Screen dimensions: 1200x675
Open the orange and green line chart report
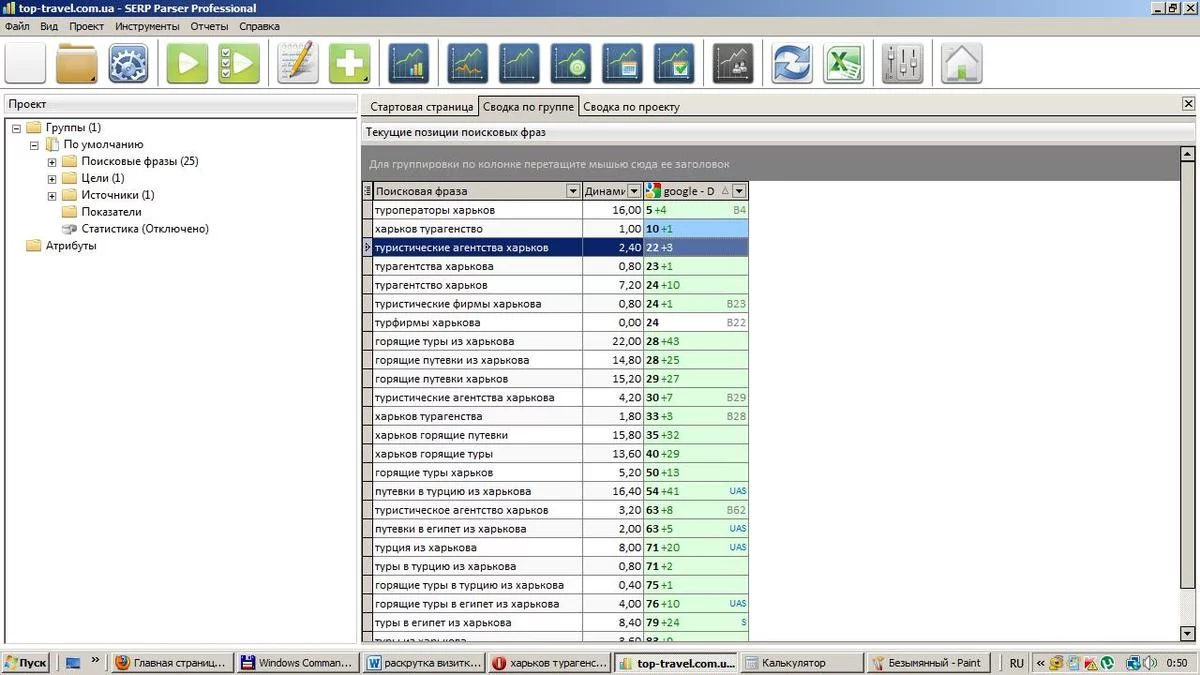(x=467, y=64)
